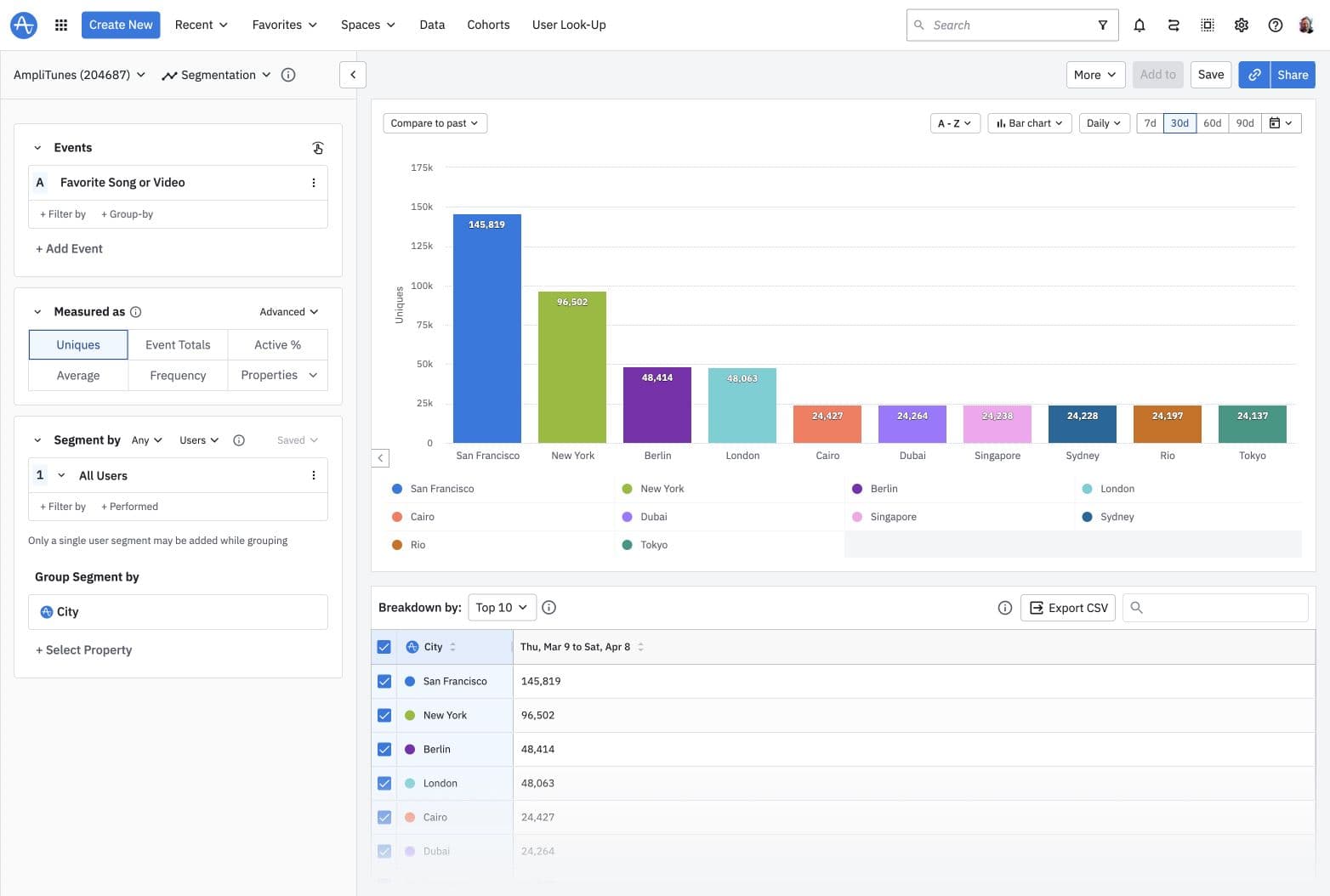Uncheck the San Francisco row checkbox
Viewport: 1330px width, 896px height.
(x=384, y=681)
